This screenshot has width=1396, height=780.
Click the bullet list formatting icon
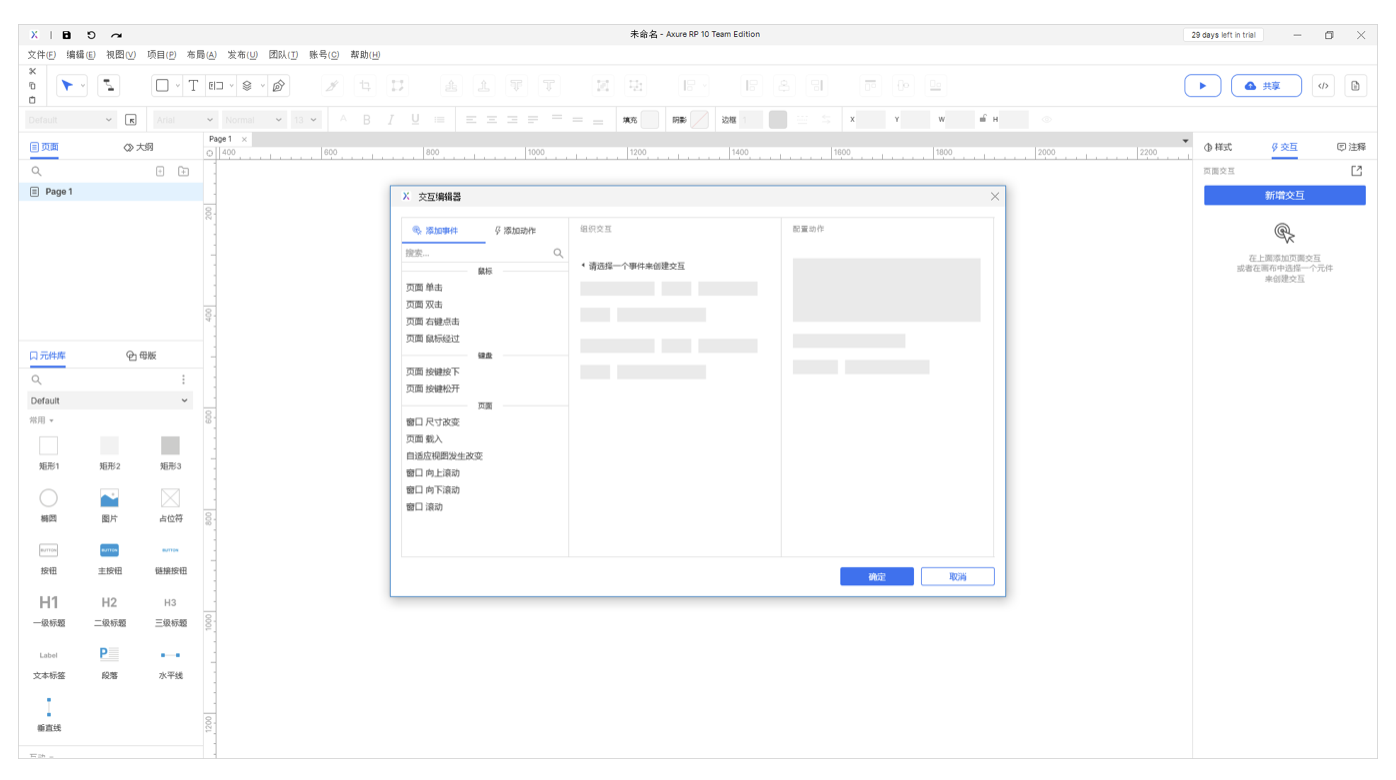point(439,120)
